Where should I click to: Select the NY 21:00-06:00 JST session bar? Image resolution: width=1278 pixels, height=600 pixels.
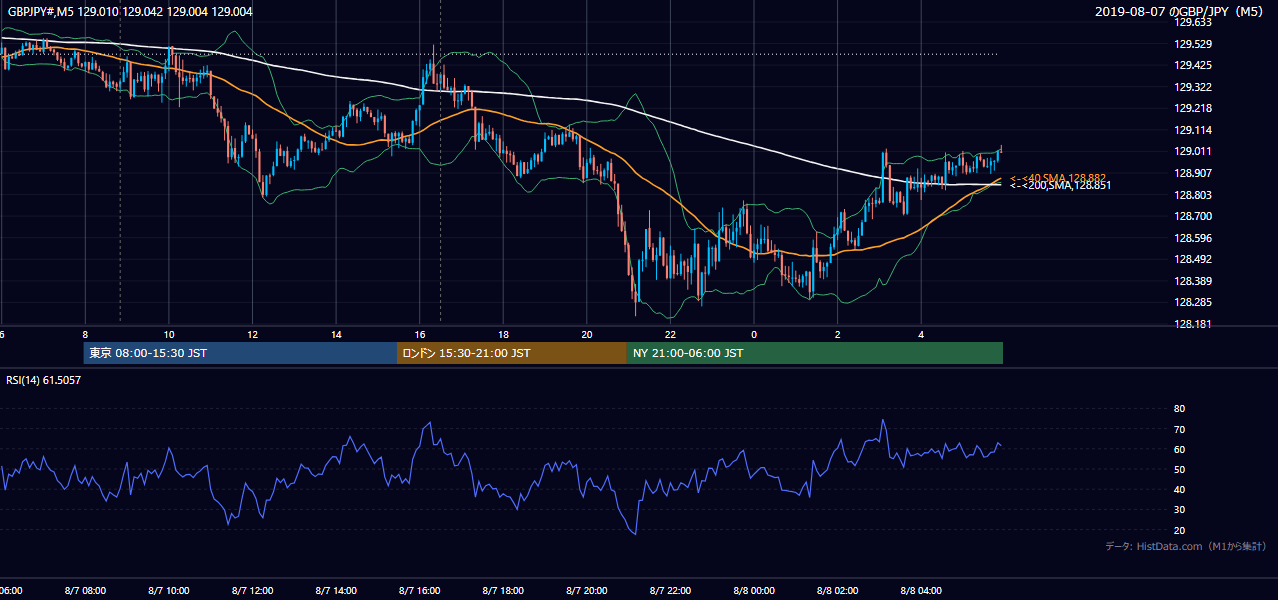(815, 353)
